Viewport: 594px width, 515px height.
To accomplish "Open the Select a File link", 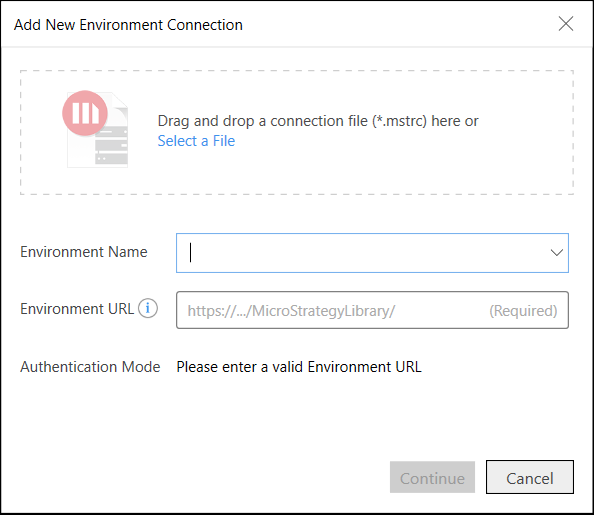I will [196, 141].
